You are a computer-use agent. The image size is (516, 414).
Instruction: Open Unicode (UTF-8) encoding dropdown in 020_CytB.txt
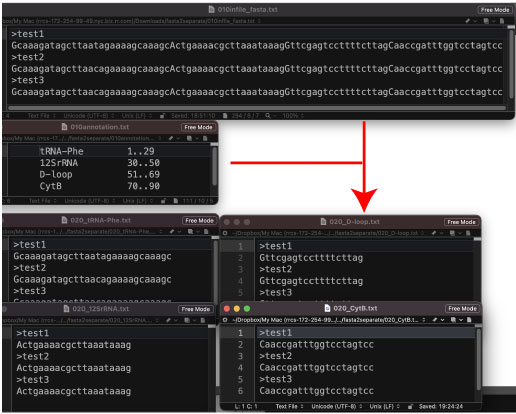336,407
